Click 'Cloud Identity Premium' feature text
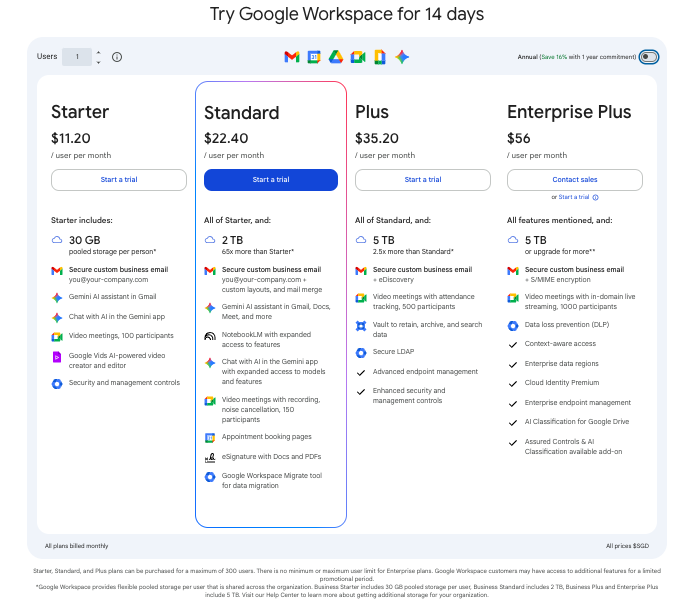The width and height of the screenshot is (688, 601). click(562, 383)
